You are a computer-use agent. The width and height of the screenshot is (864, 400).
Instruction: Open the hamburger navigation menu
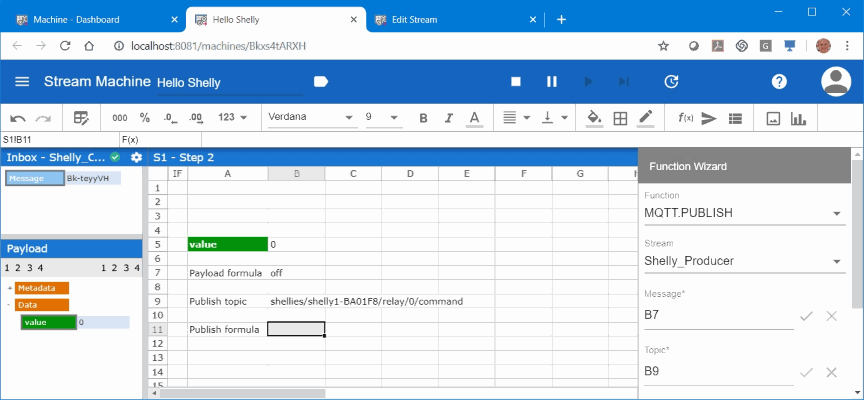(22, 82)
